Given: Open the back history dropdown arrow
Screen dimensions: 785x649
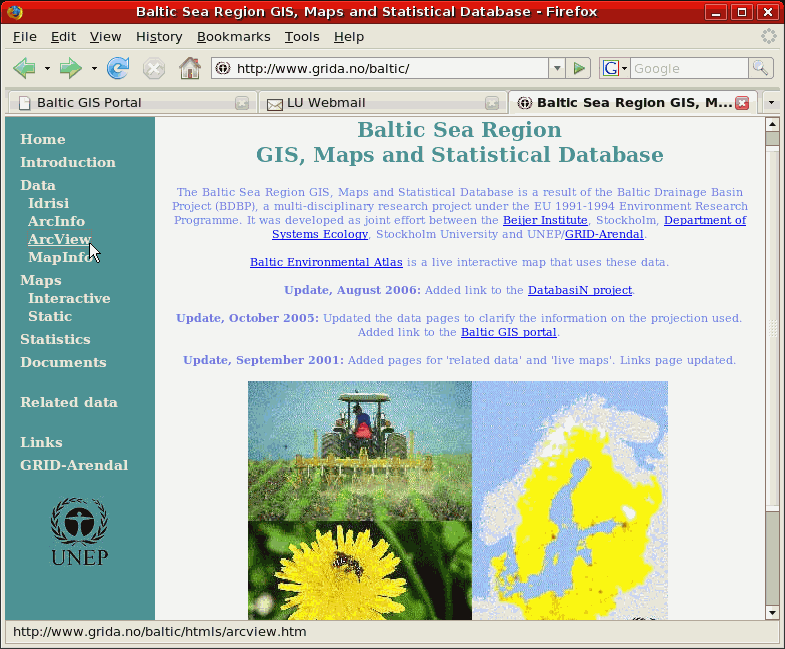Looking at the screenshot, I should pyautogui.click(x=47, y=68).
